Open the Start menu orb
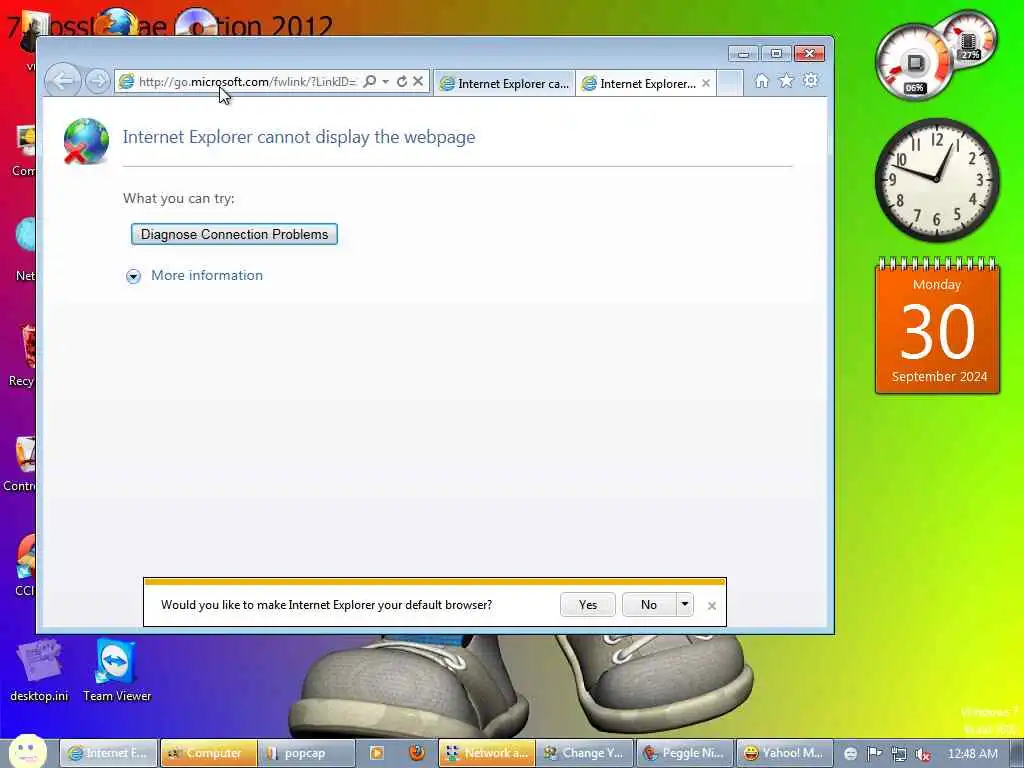The image size is (1024, 768). pos(27,752)
